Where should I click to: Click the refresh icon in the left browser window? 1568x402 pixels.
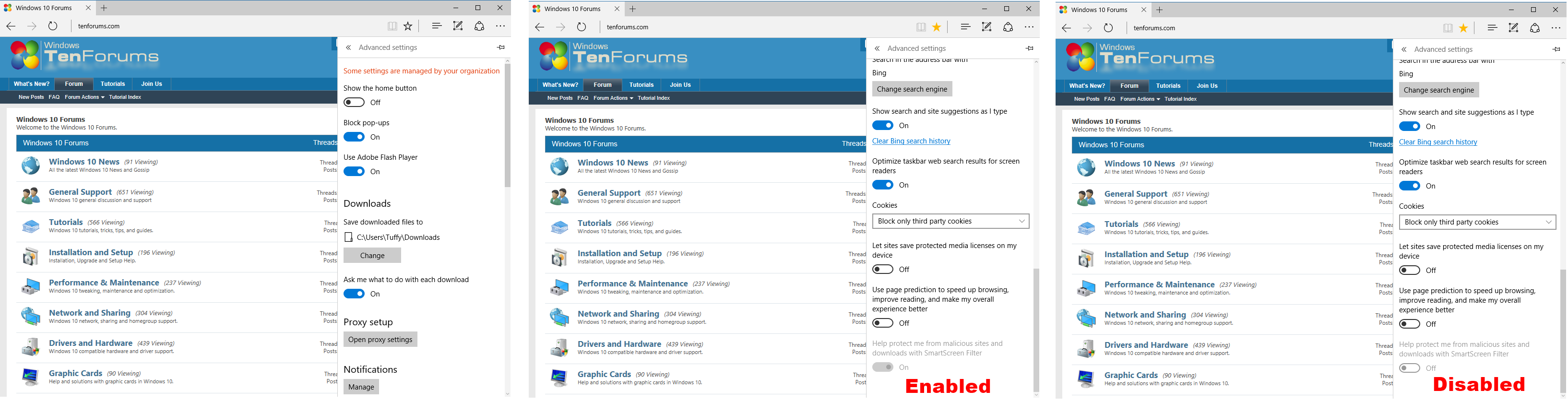(x=53, y=26)
